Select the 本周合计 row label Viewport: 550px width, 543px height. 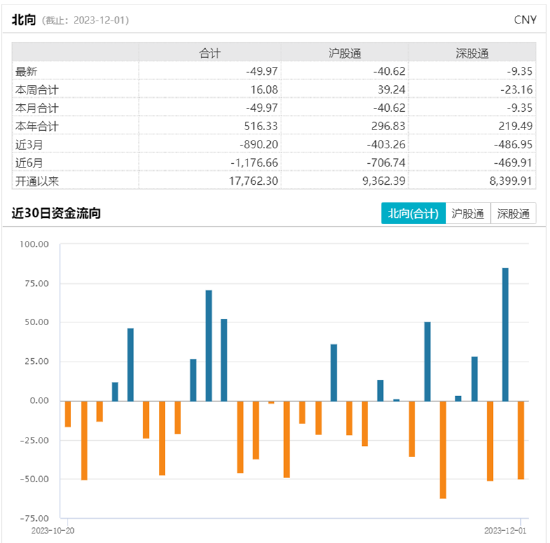pos(36,90)
